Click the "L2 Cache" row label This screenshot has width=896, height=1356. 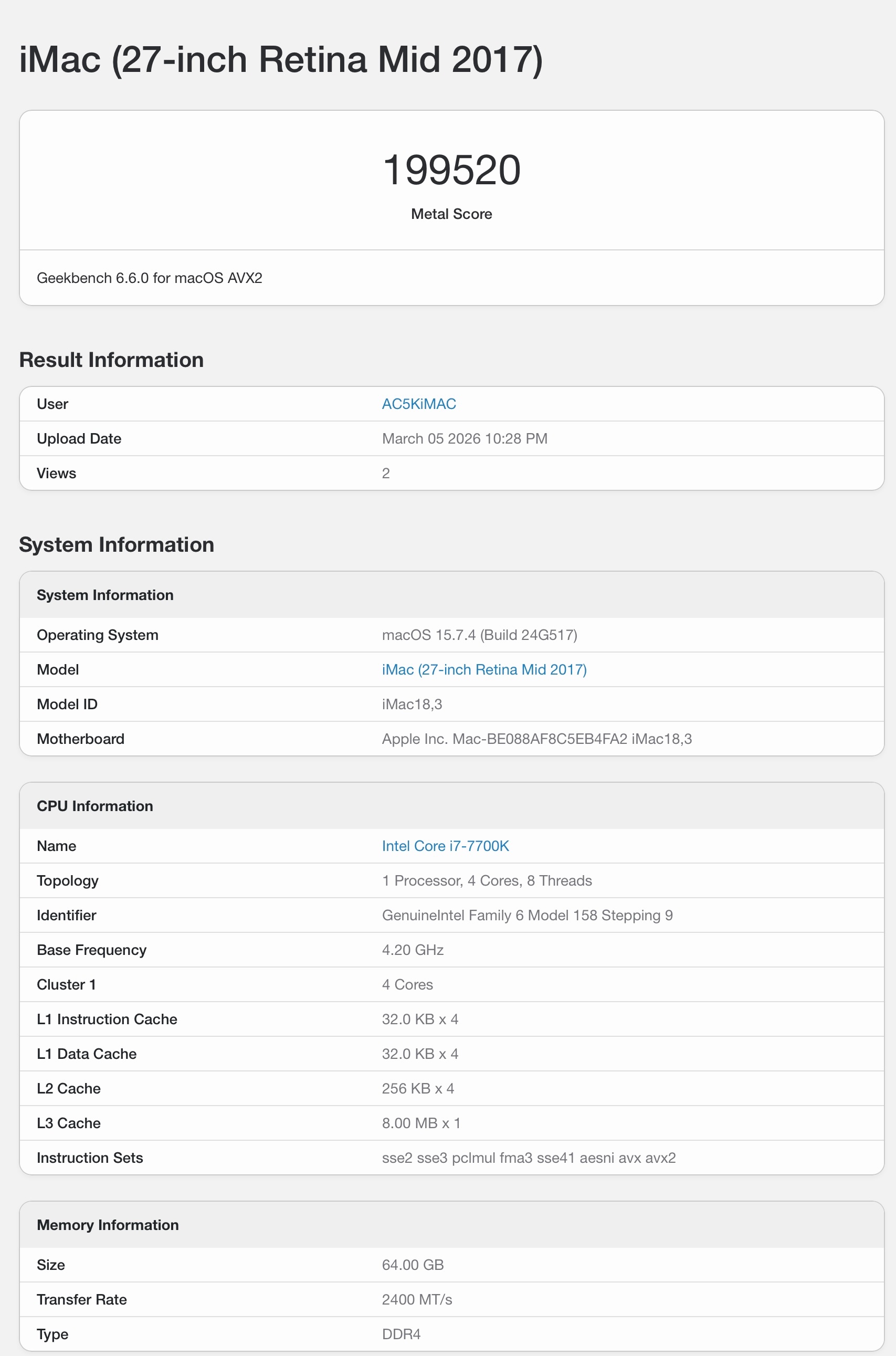pos(69,1089)
